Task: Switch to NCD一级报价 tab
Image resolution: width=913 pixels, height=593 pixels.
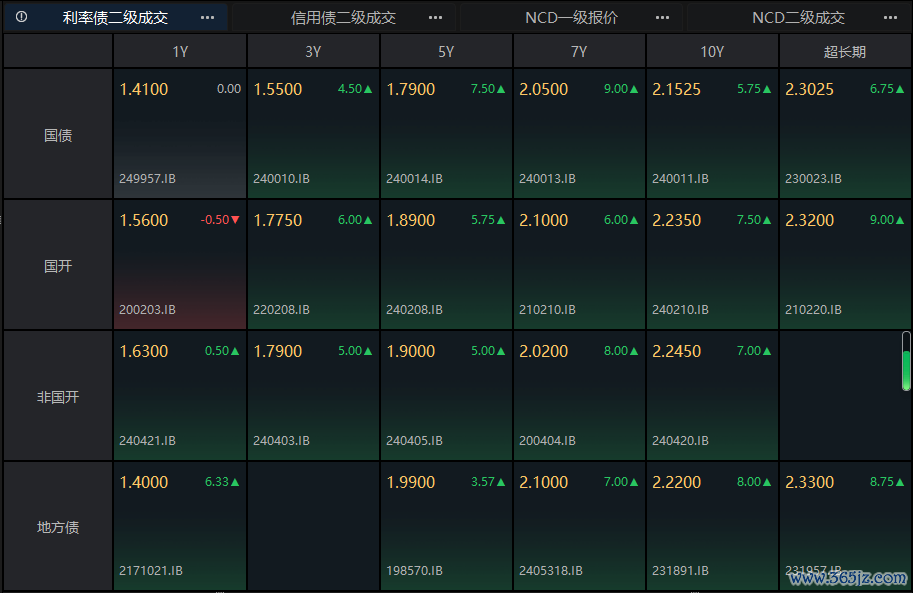Action: [x=571, y=17]
